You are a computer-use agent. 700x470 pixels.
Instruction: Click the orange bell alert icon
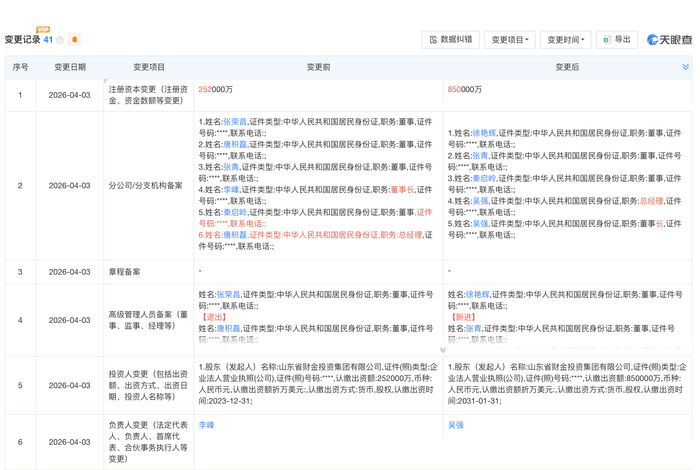click(74, 40)
